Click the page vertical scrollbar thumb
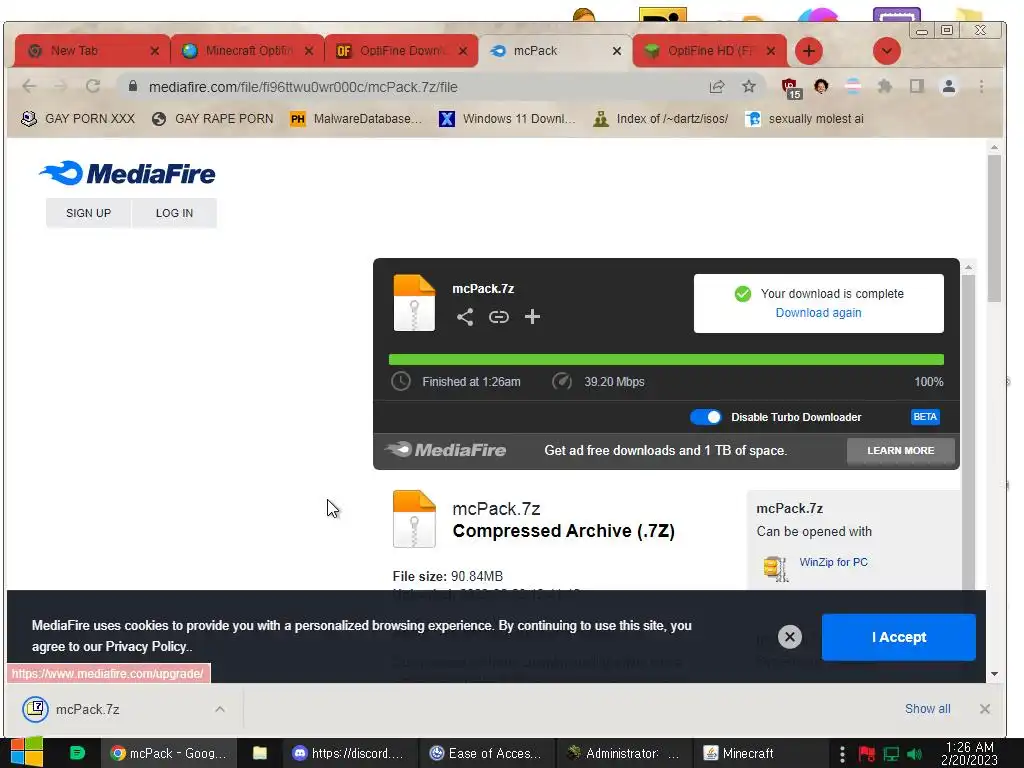1024x768 pixels. [x=994, y=229]
